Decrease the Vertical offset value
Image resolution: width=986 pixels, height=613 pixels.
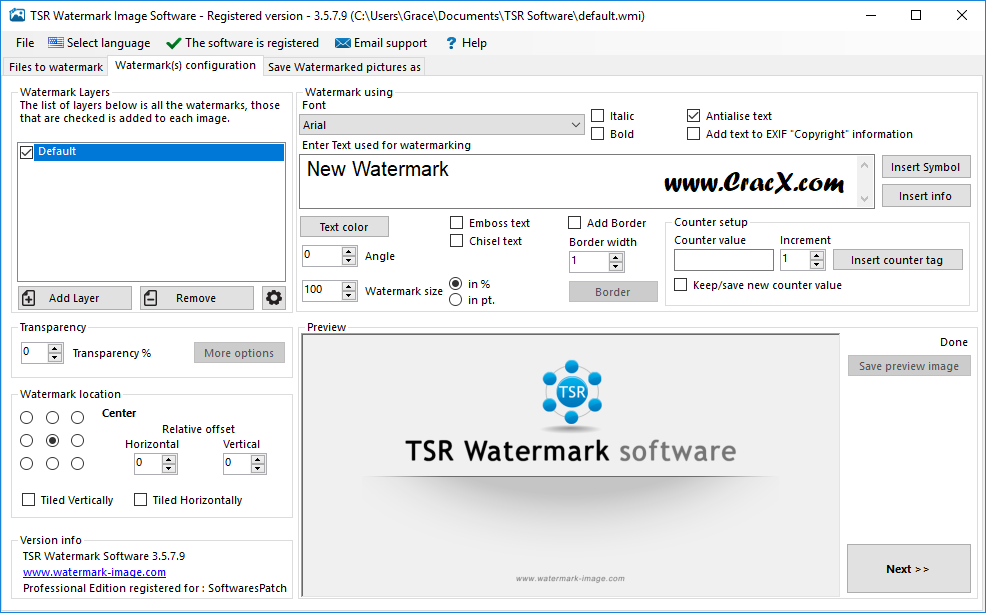pyautogui.click(x=257, y=468)
